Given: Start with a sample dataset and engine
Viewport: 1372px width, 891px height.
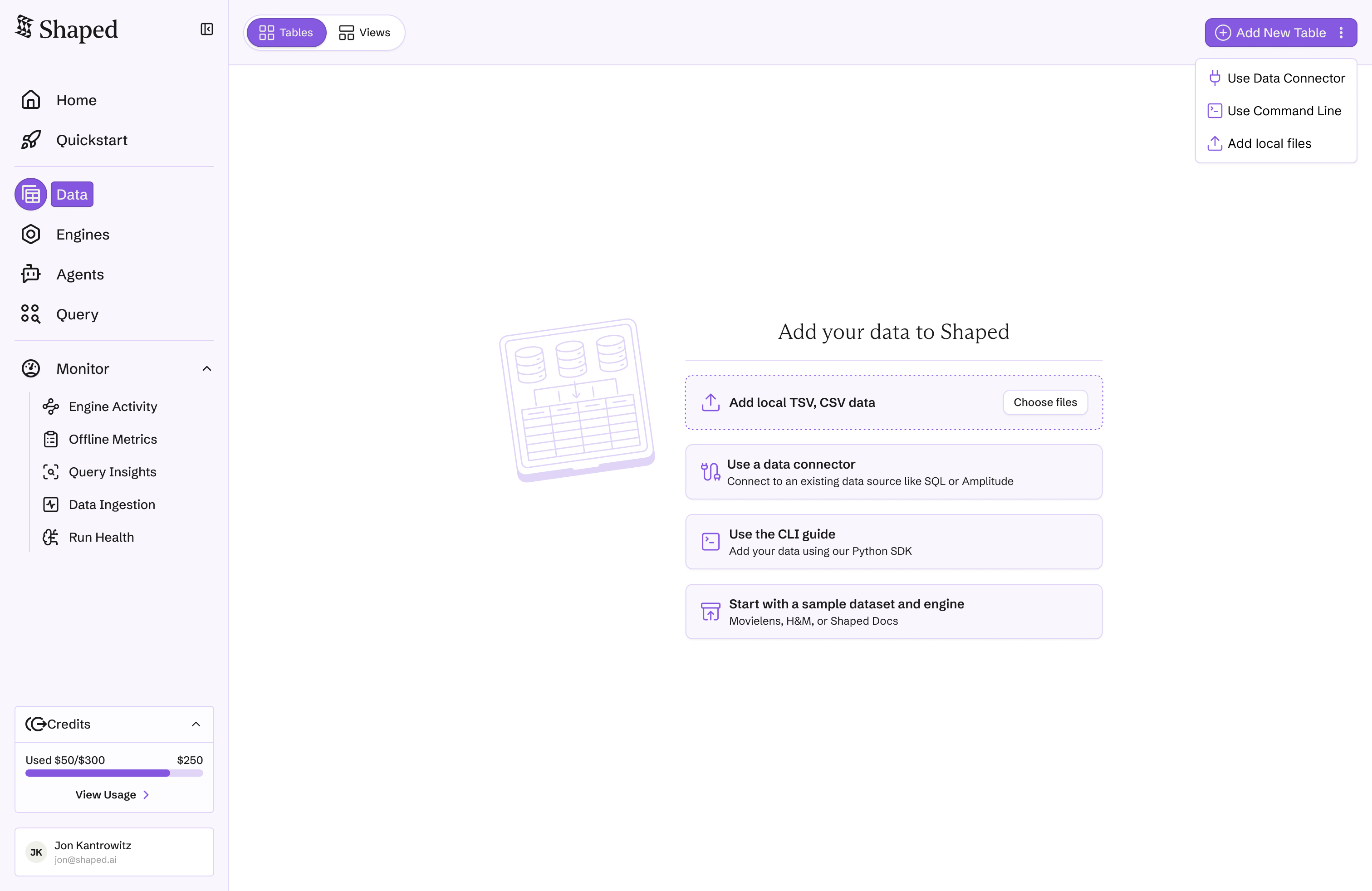Looking at the screenshot, I should click(893, 612).
